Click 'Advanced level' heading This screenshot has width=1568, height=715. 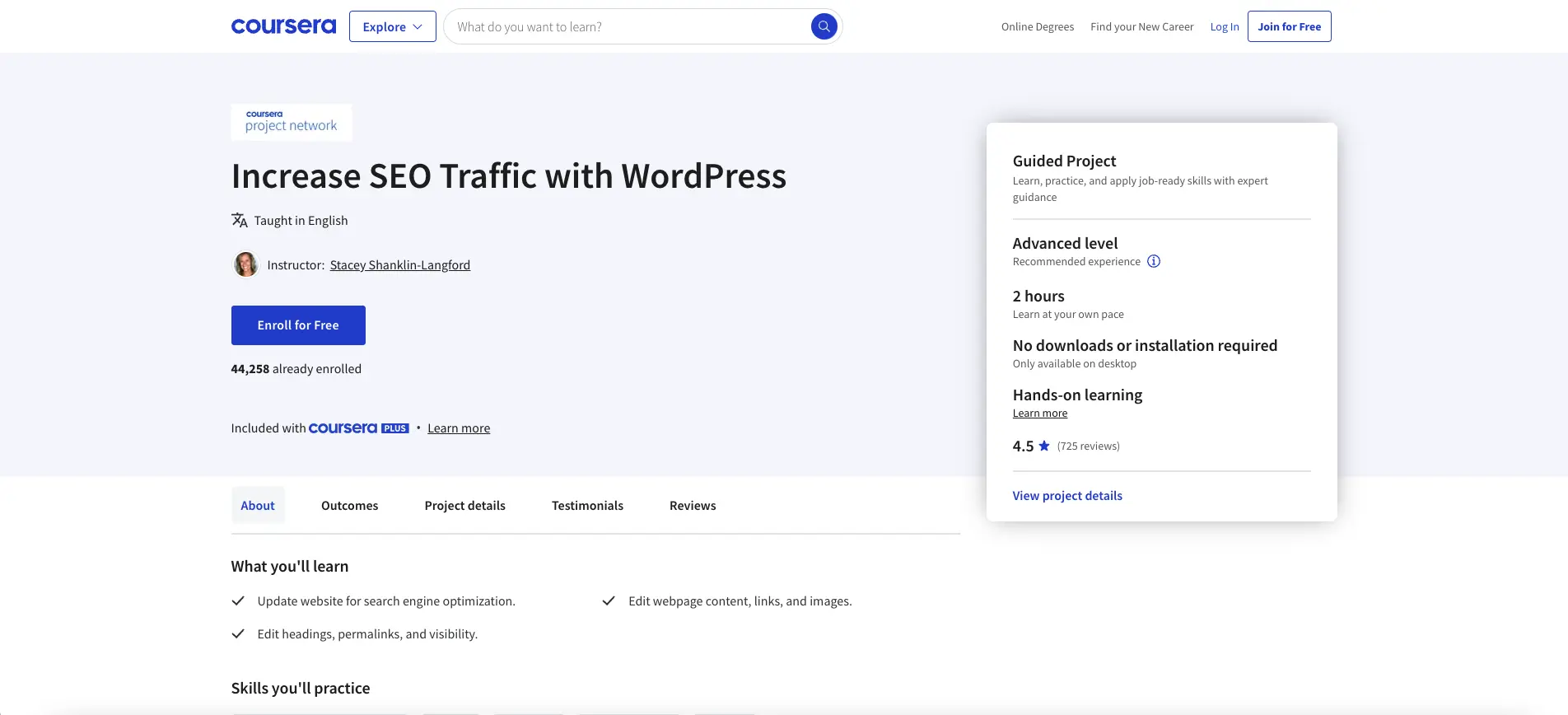[1065, 243]
